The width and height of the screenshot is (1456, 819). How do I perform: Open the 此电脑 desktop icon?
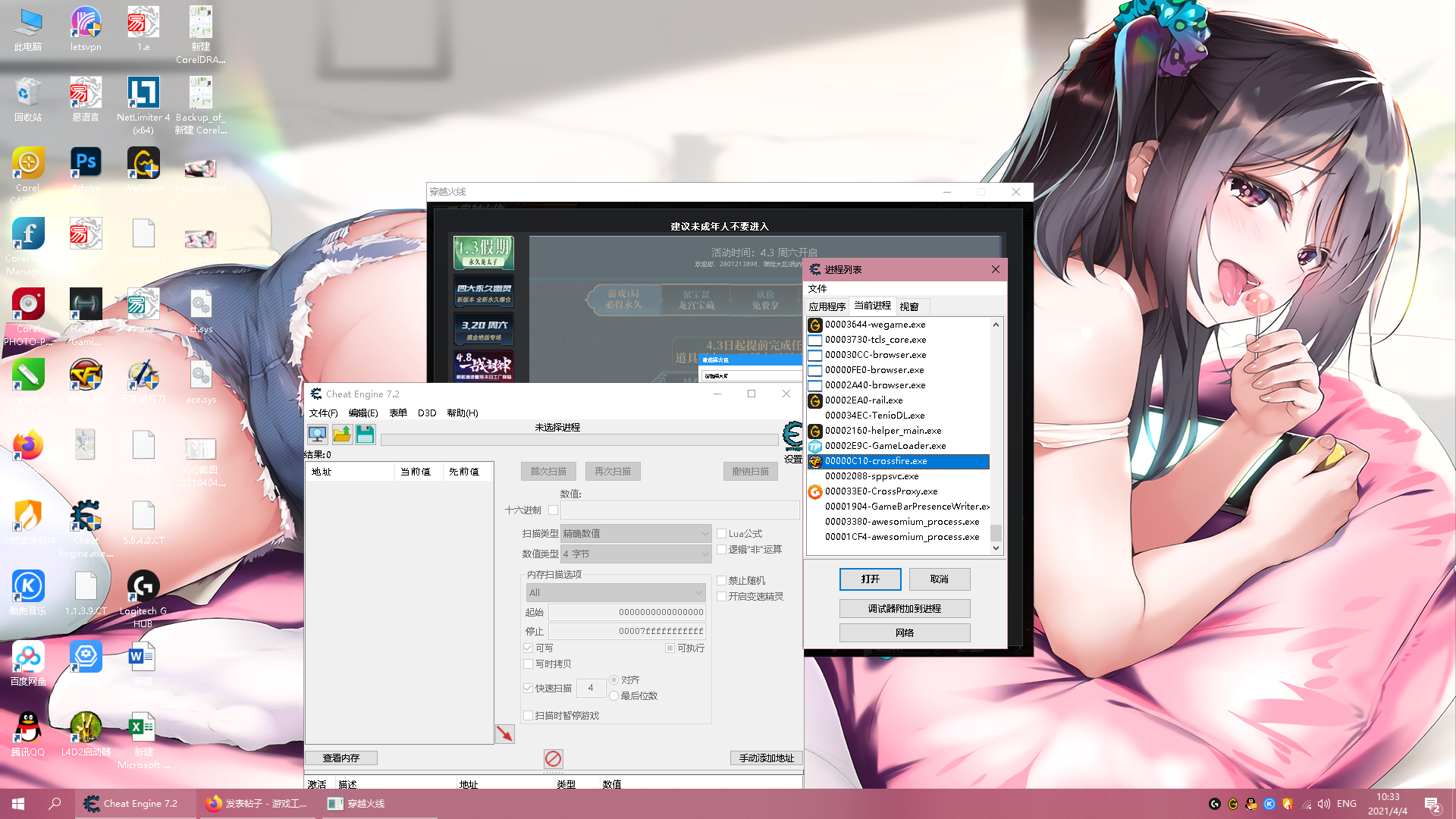(28, 29)
